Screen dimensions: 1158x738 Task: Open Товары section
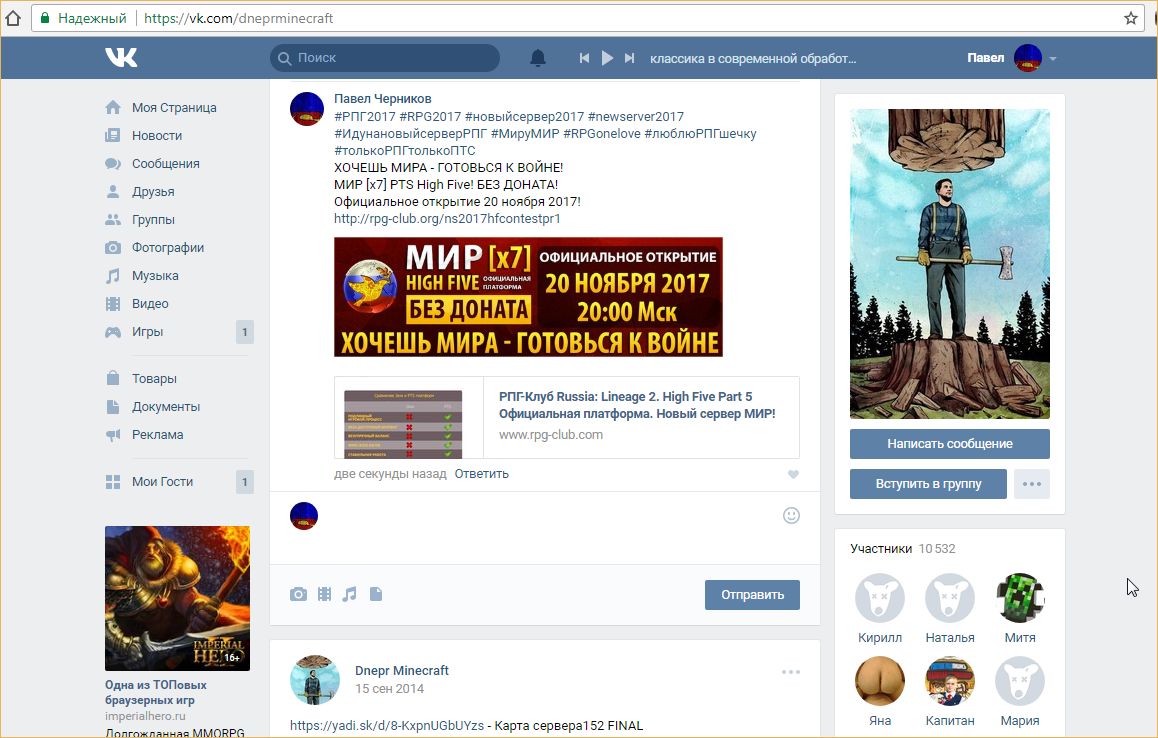pos(154,378)
